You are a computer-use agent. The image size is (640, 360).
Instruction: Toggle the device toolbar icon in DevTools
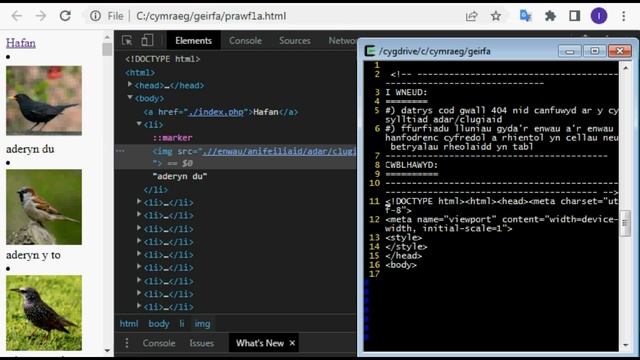(x=147, y=40)
